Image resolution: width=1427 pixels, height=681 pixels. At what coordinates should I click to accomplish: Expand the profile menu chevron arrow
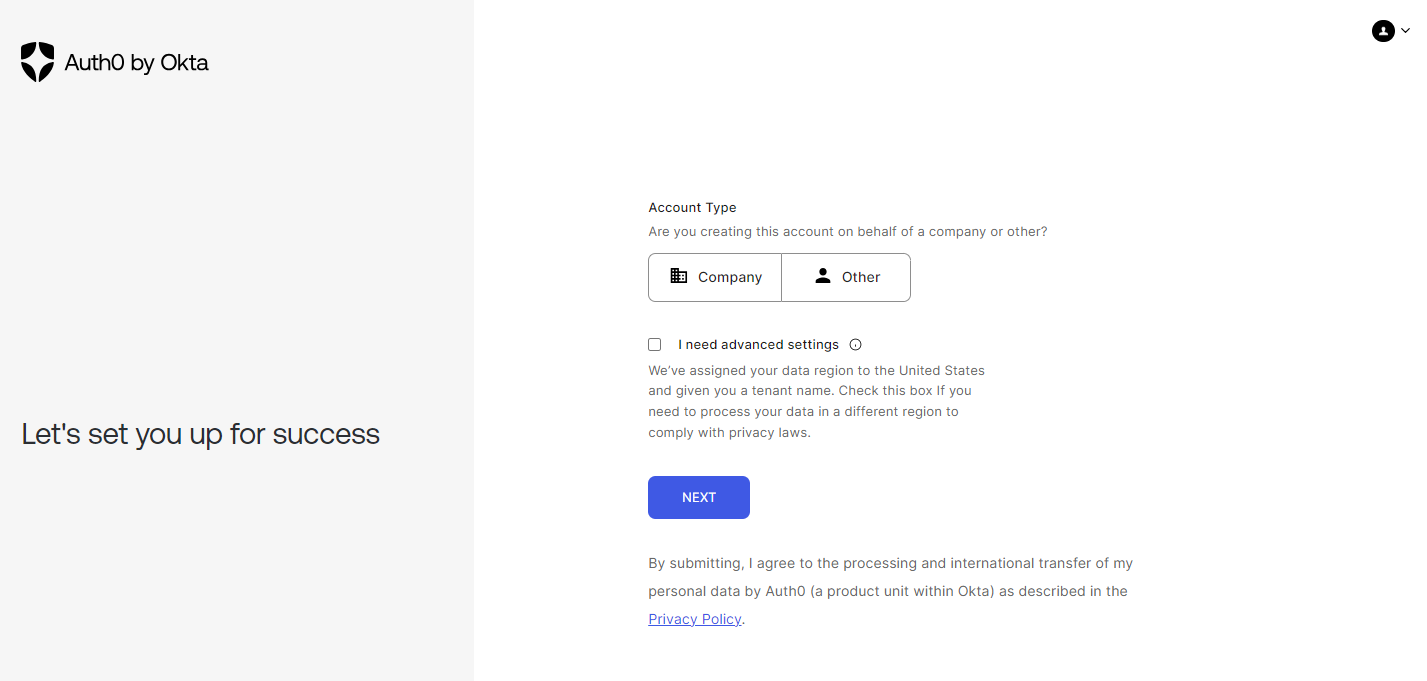1405,31
